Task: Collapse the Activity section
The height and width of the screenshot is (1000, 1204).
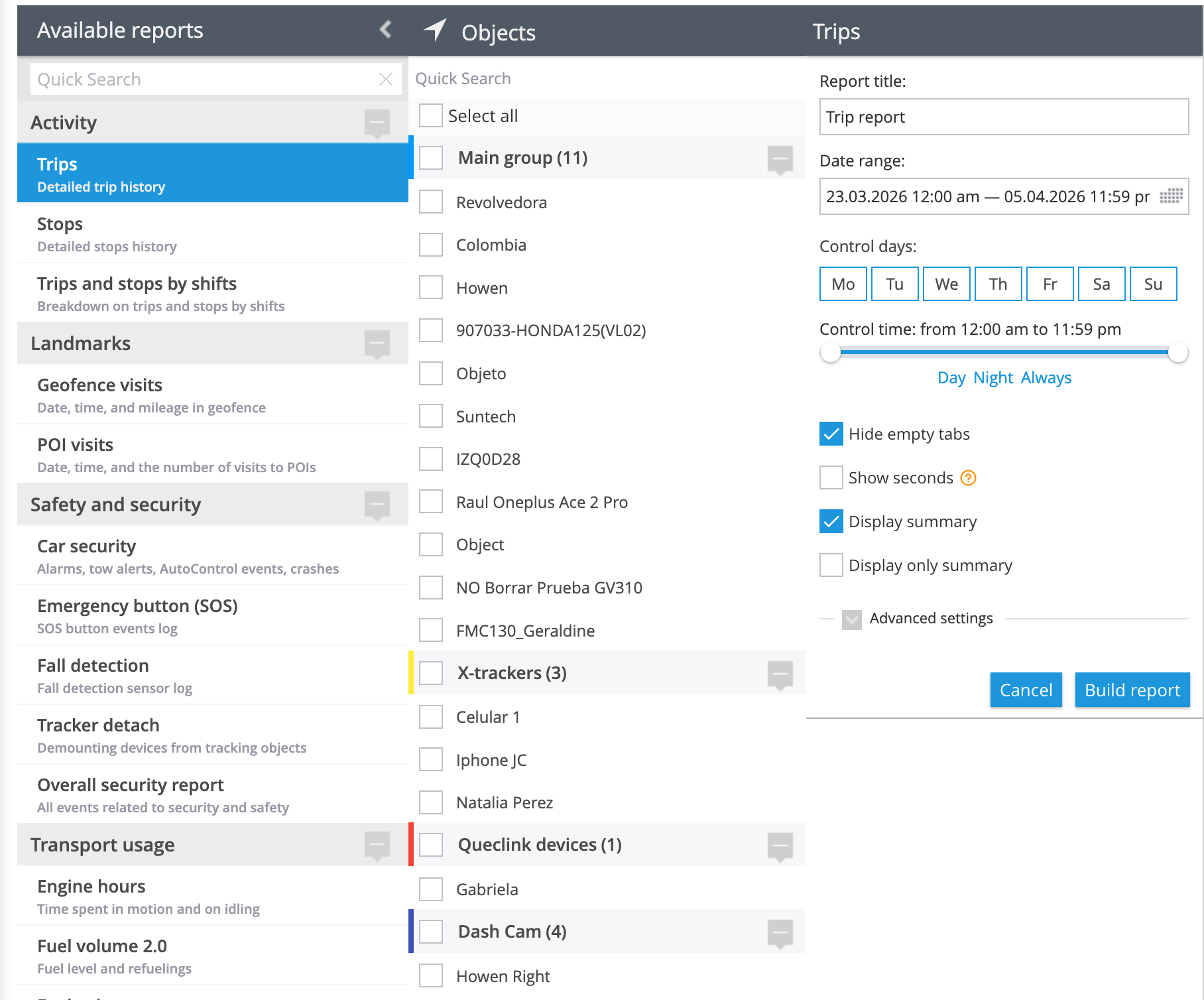Action: point(377,123)
